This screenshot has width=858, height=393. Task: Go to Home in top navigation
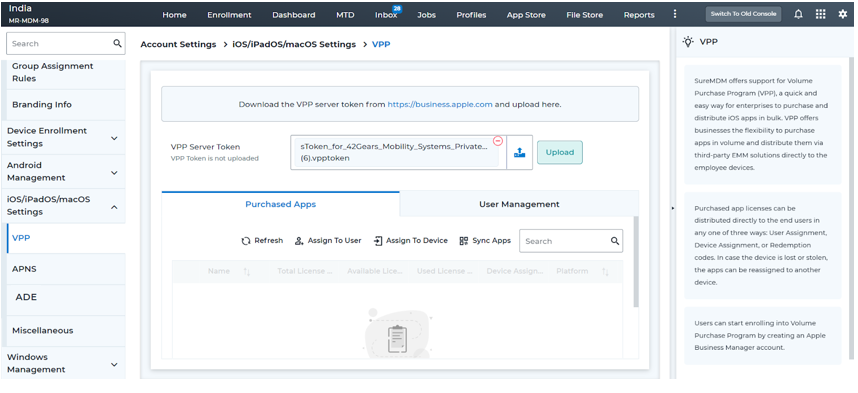coord(174,15)
